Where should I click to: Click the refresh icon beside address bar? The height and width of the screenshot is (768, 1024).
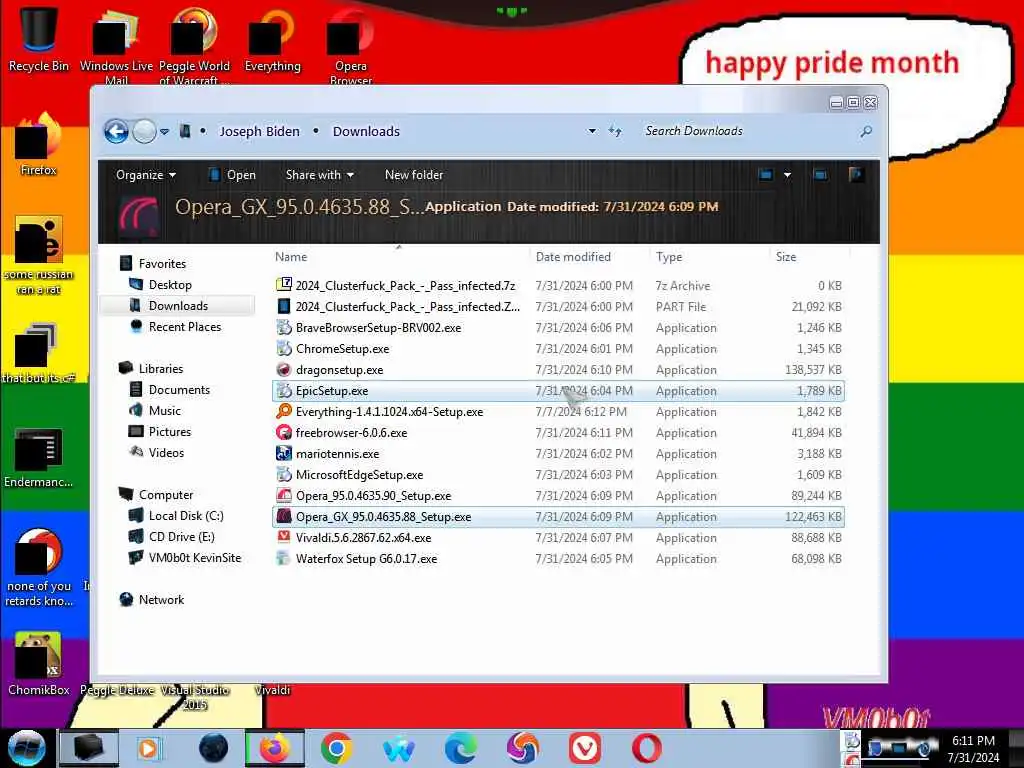(x=615, y=131)
